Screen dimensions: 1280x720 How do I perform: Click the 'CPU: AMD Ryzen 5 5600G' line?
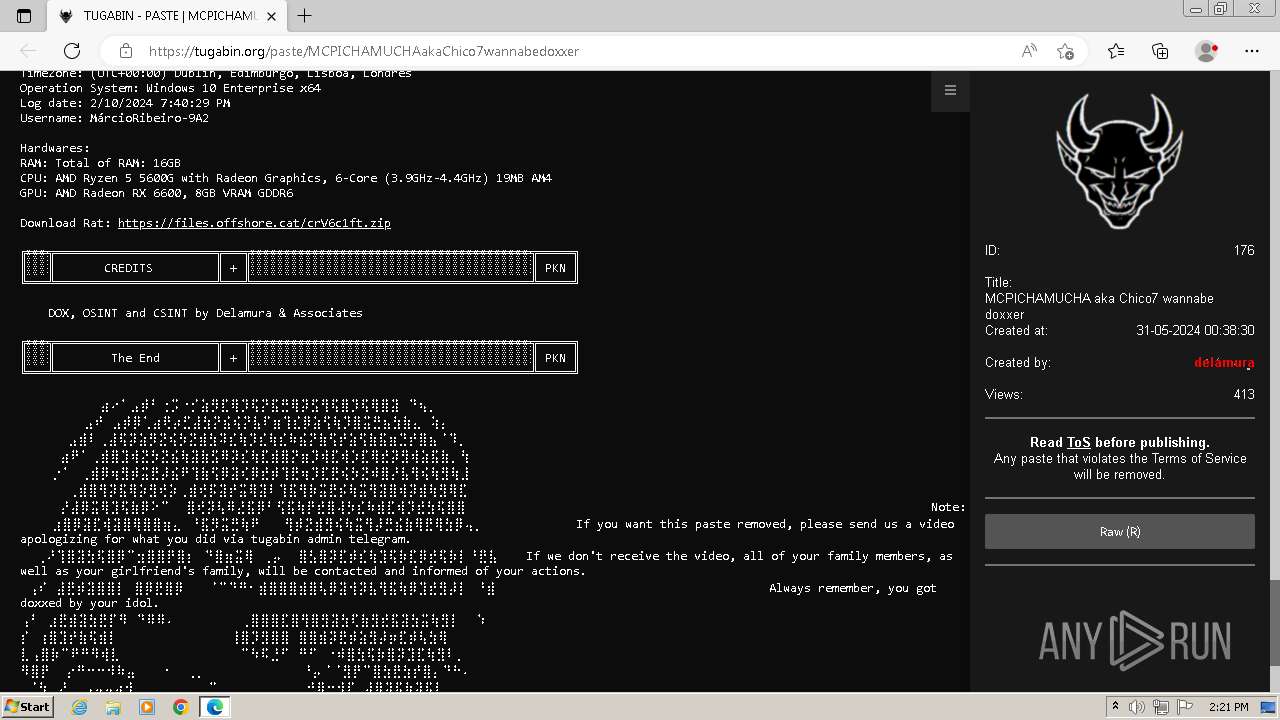[x=286, y=178]
